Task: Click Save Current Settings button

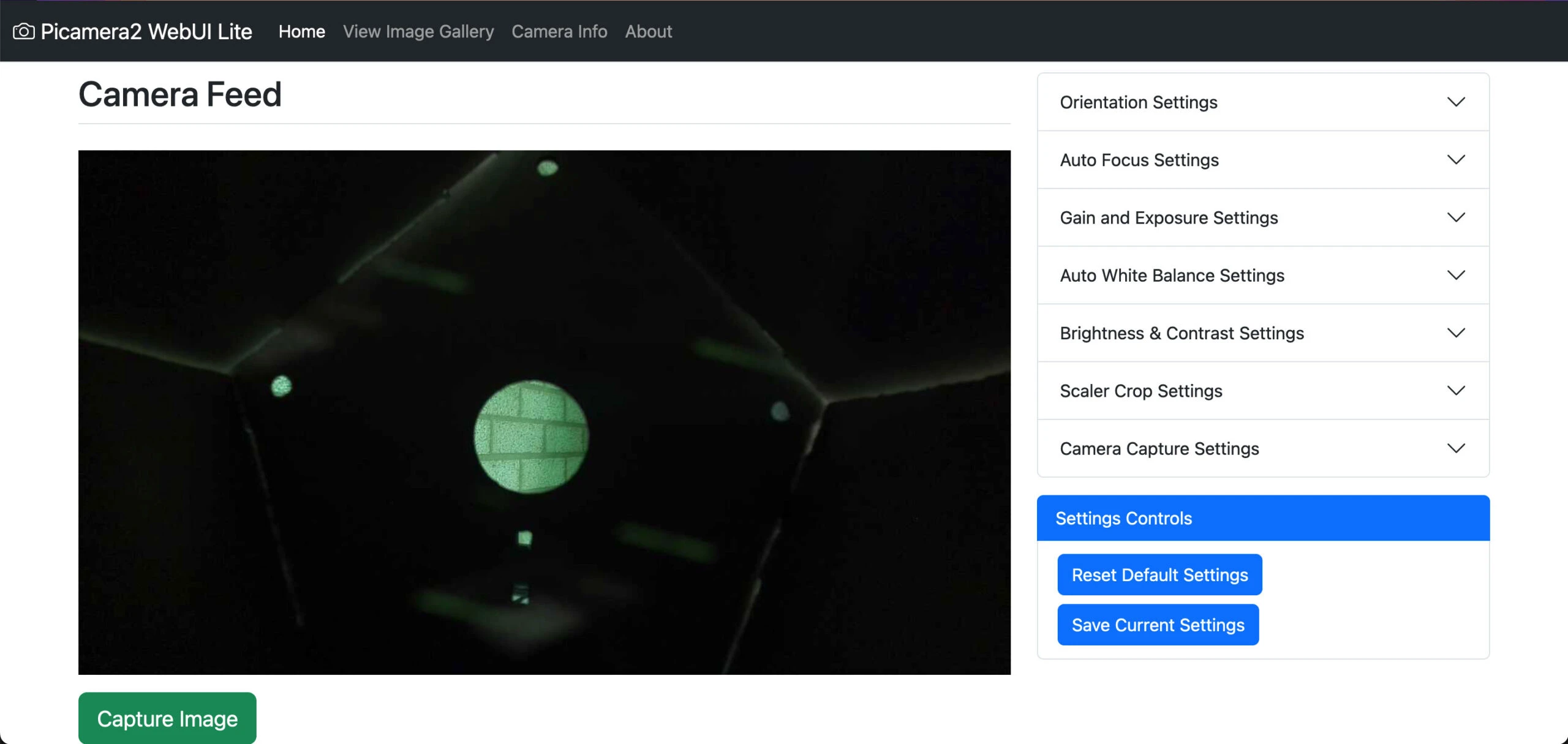Action: 1158,625
